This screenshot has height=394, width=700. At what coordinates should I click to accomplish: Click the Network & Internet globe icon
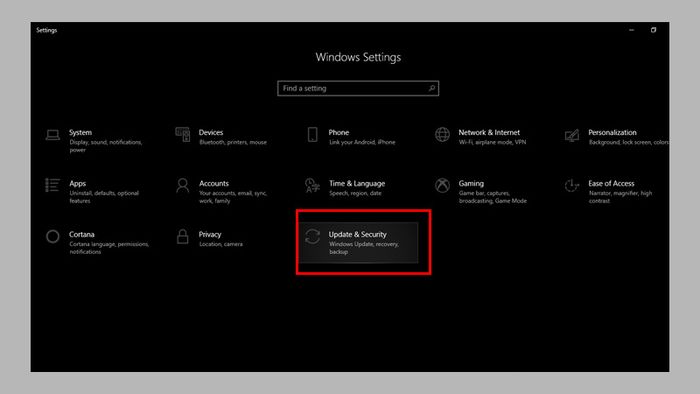click(x=442, y=134)
